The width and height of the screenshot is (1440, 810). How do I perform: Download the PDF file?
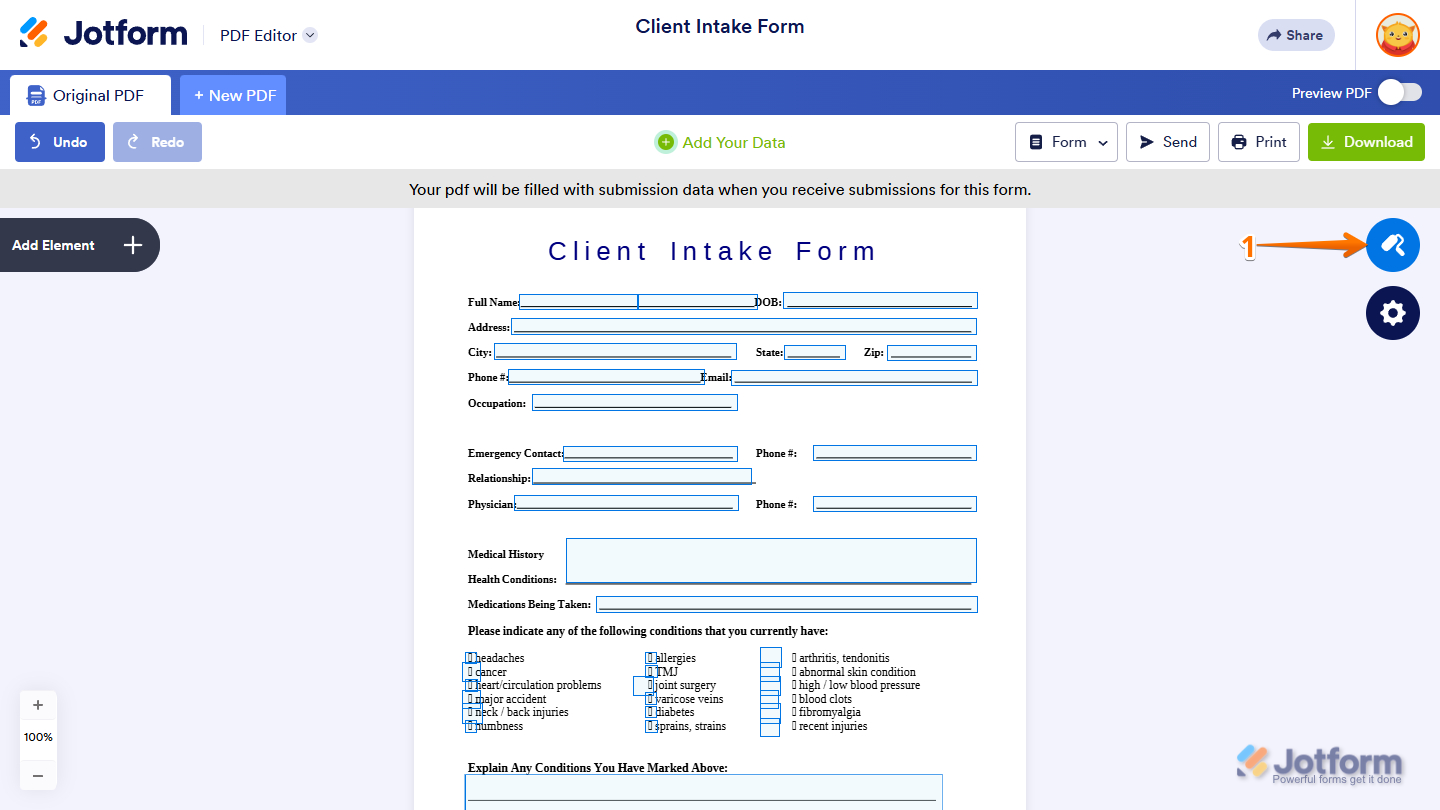[x=1366, y=142]
